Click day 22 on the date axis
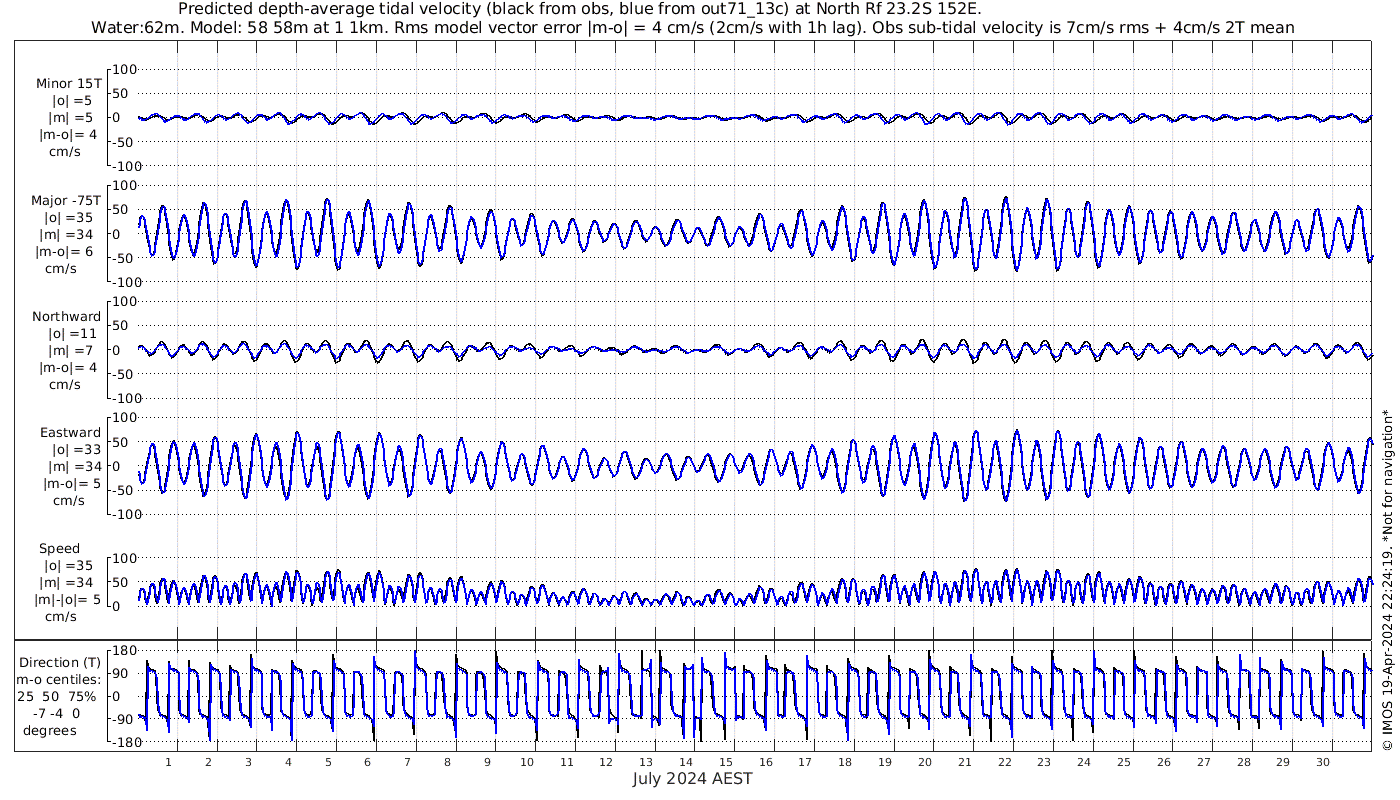The height and width of the screenshot is (800, 1400). pyautogui.click(x=1004, y=762)
